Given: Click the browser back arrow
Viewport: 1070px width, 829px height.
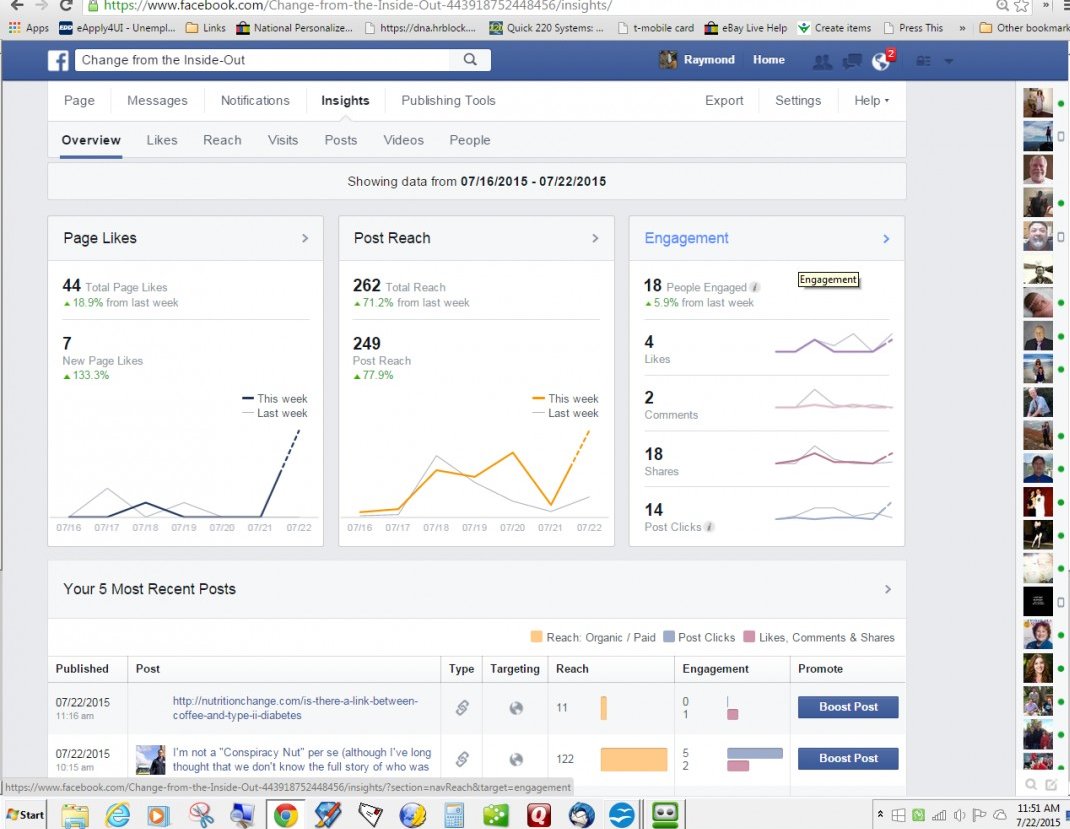Looking at the screenshot, I should [x=16, y=5].
